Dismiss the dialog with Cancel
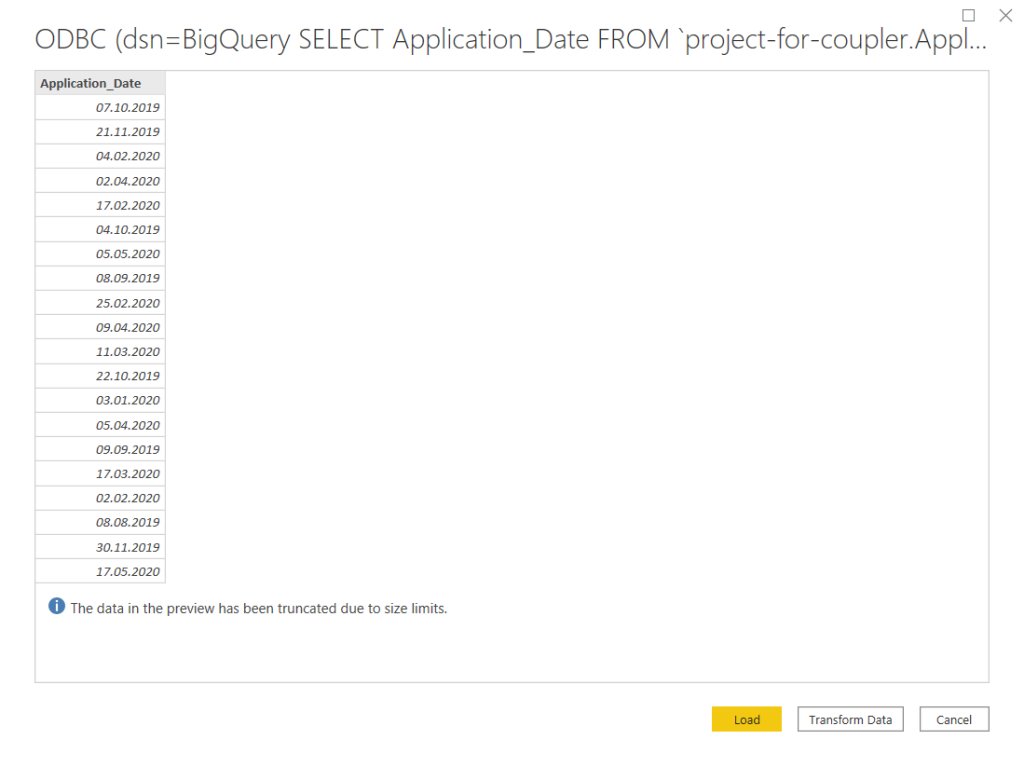The height and width of the screenshot is (767, 1024). (x=953, y=719)
